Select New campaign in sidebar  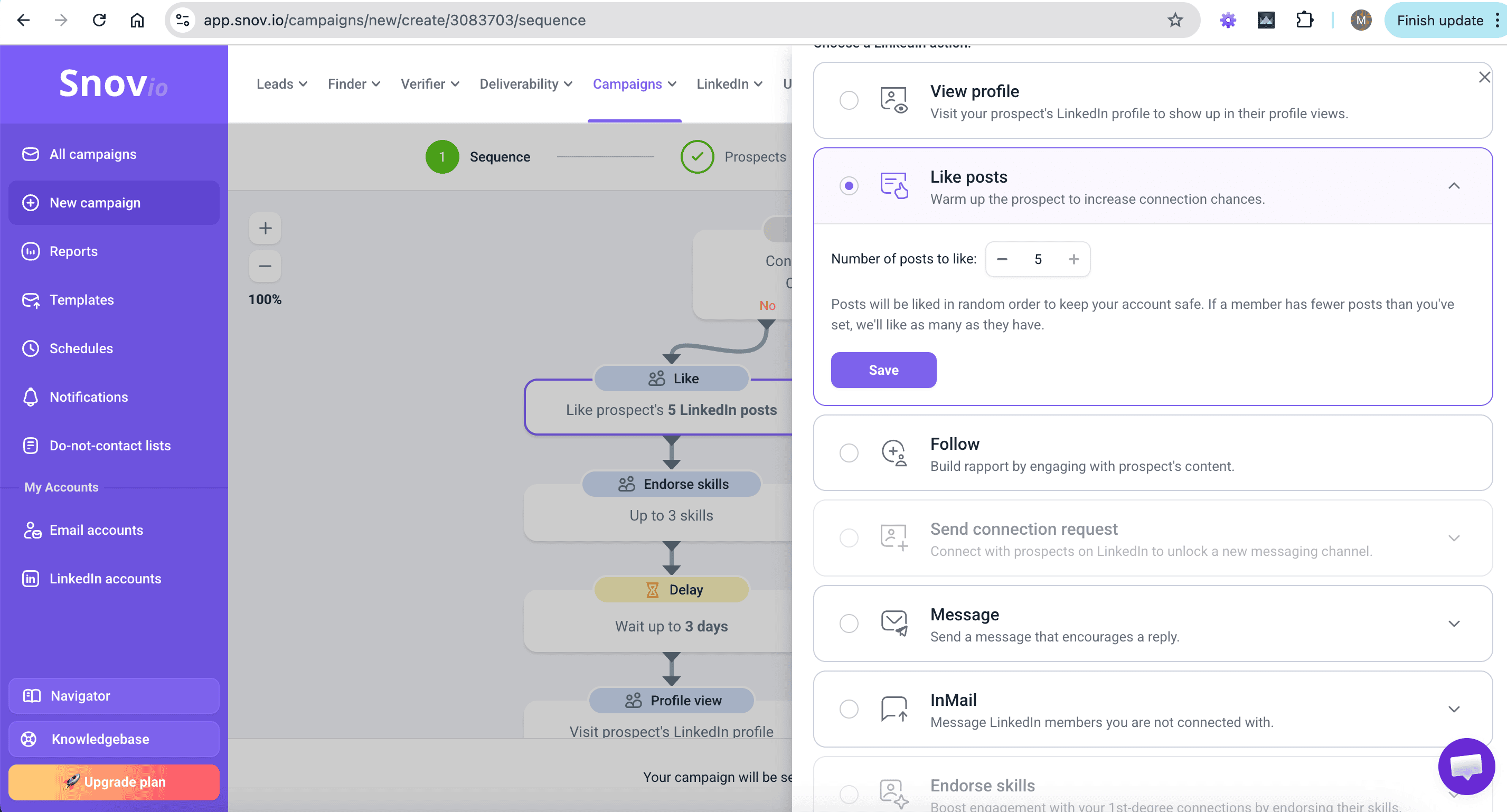coord(114,203)
